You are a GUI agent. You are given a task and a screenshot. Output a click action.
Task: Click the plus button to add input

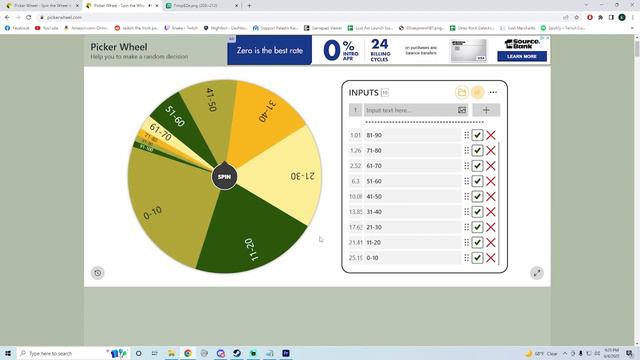pyautogui.click(x=486, y=110)
